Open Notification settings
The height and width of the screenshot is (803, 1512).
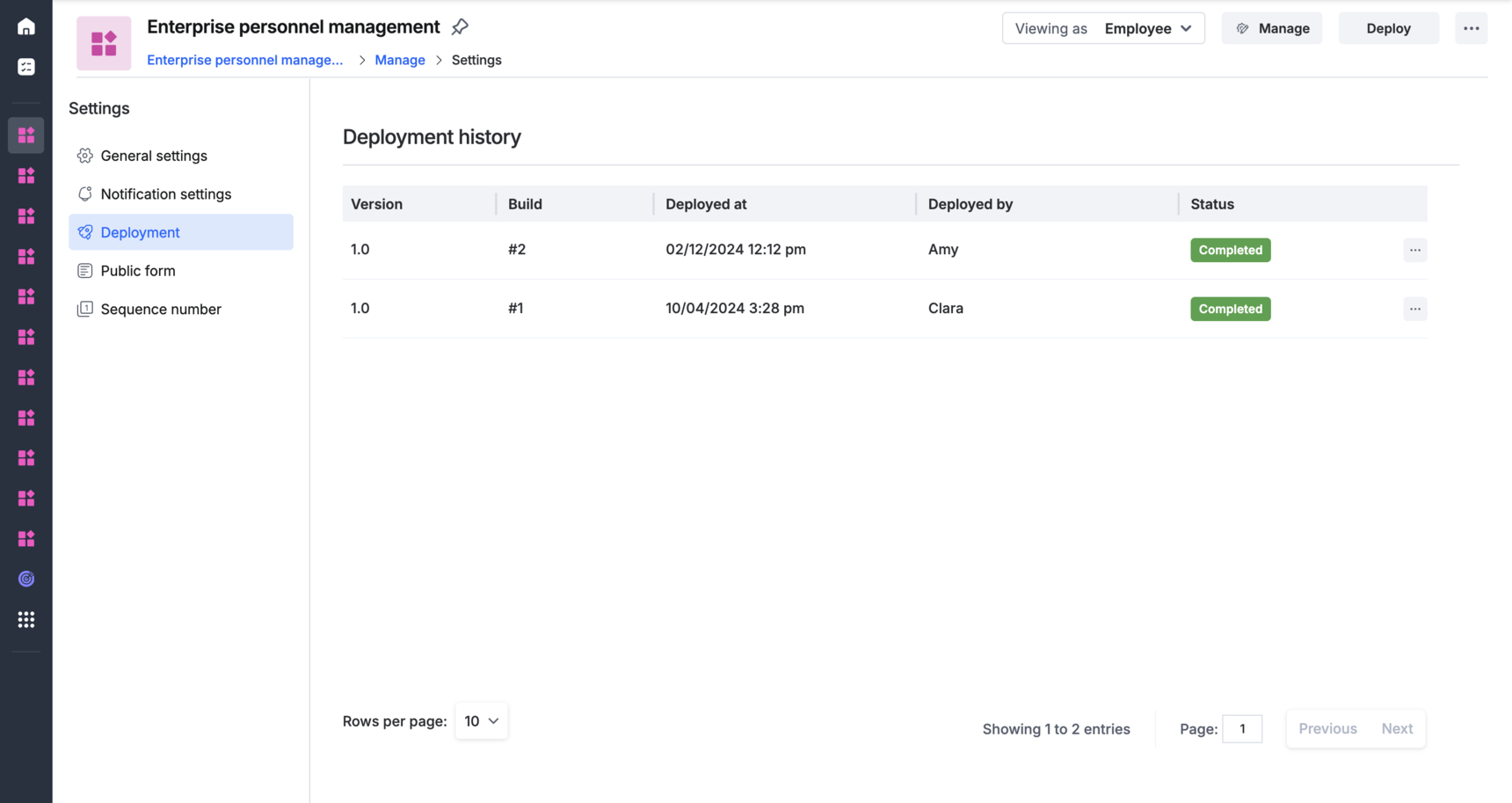pyautogui.click(x=165, y=194)
